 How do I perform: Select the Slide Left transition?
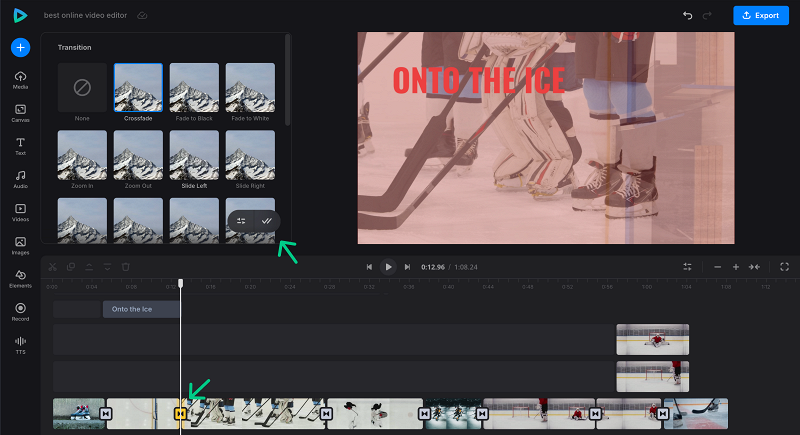coord(194,155)
